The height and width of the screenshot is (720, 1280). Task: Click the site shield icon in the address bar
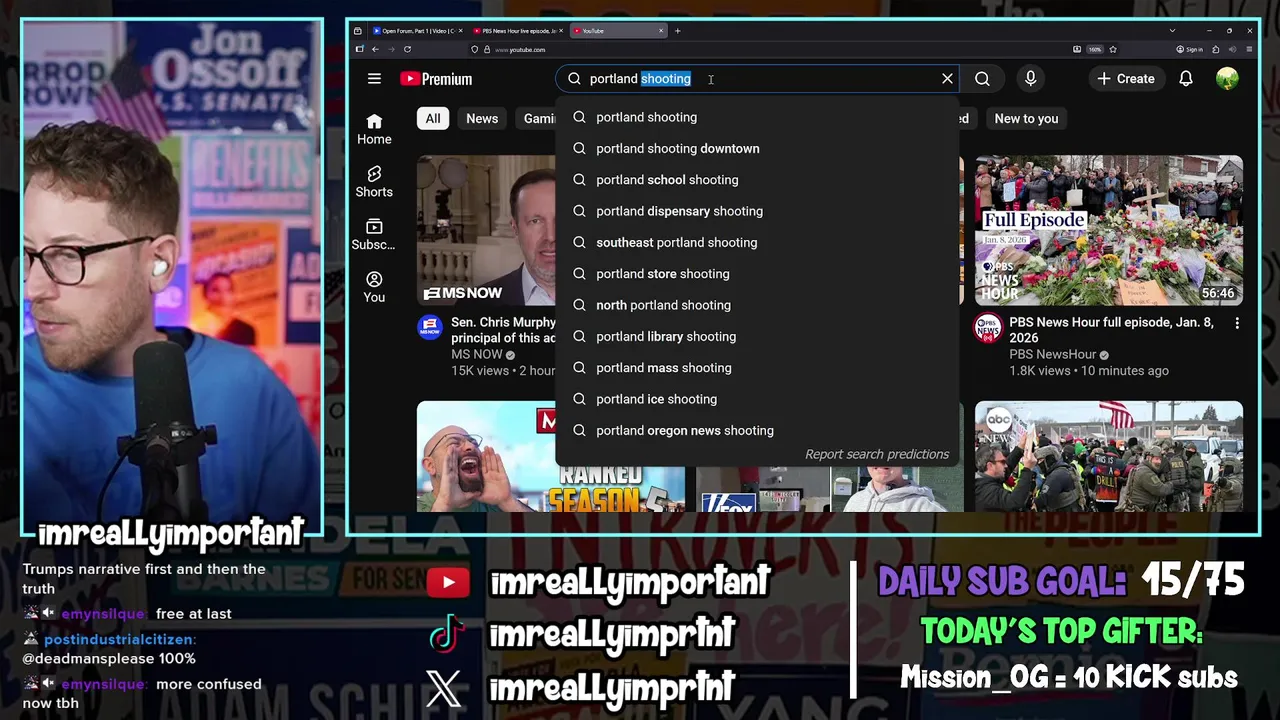coord(474,49)
